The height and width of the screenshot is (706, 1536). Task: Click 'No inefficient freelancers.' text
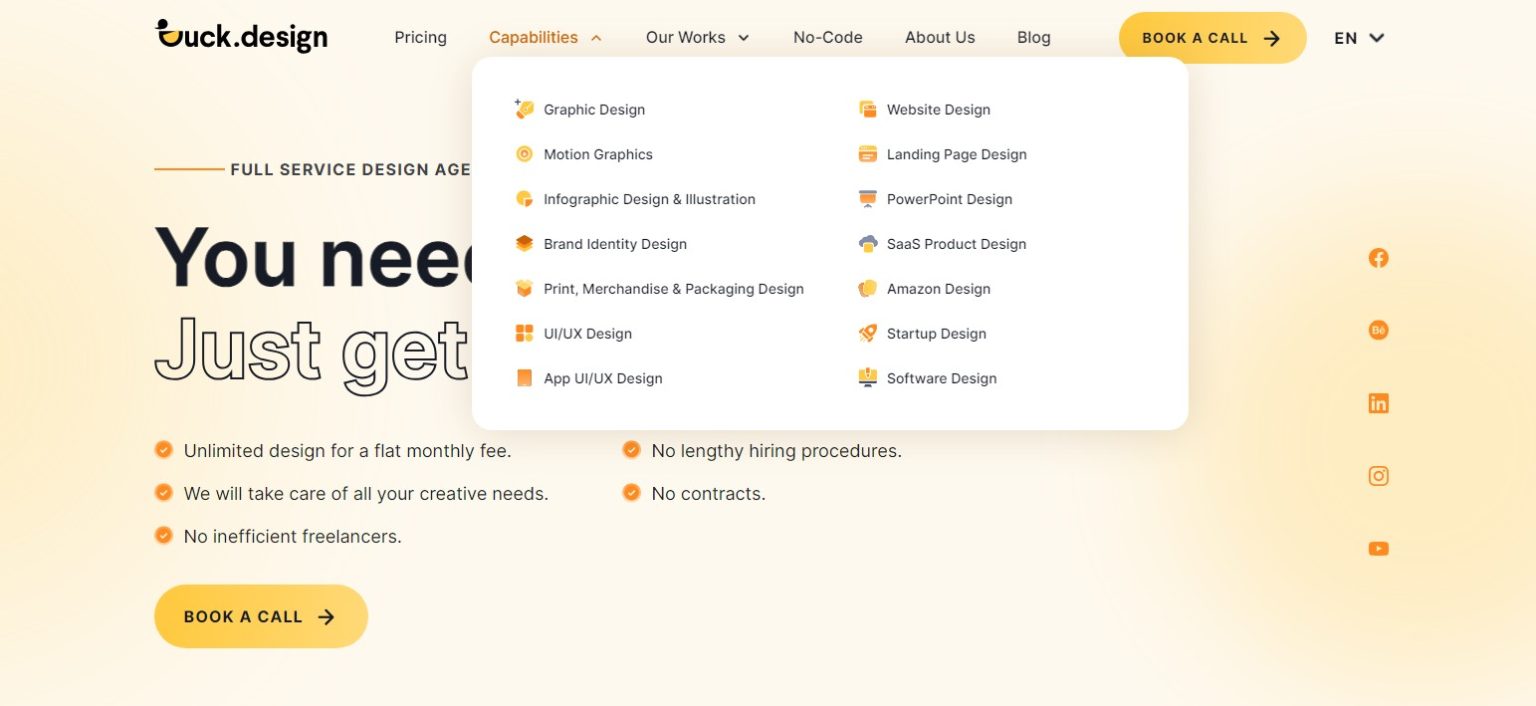pyautogui.click(x=292, y=536)
